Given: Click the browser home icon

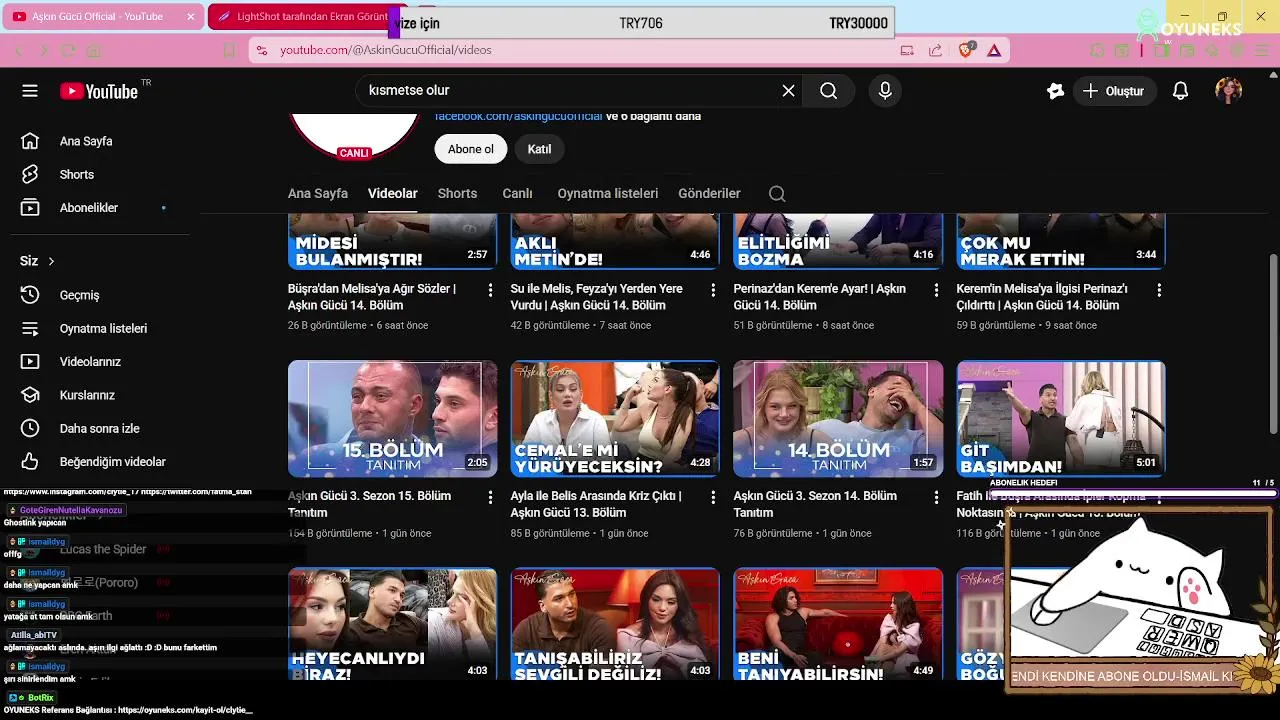Looking at the screenshot, I should (93, 50).
